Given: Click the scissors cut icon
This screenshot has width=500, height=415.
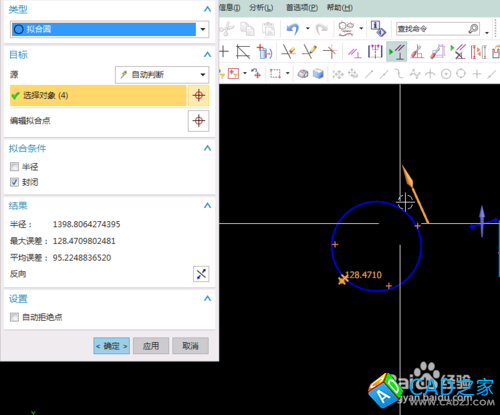Looking at the screenshot, I should [227, 29].
